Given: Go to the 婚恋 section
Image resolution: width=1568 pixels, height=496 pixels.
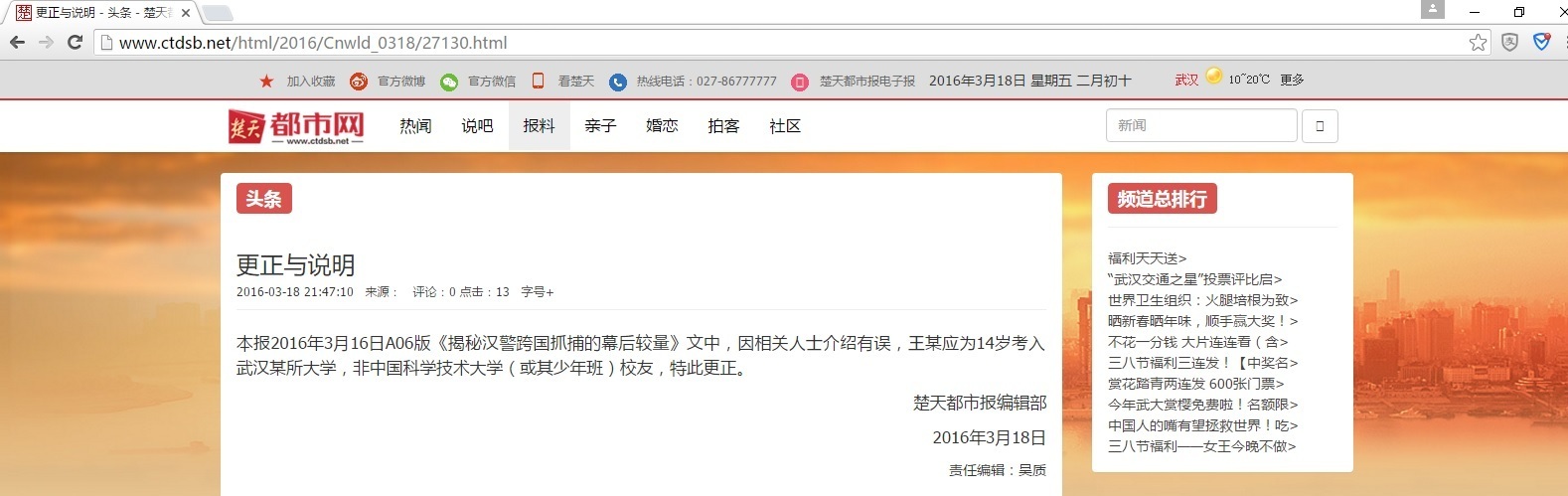Looking at the screenshot, I should tap(662, 126).
